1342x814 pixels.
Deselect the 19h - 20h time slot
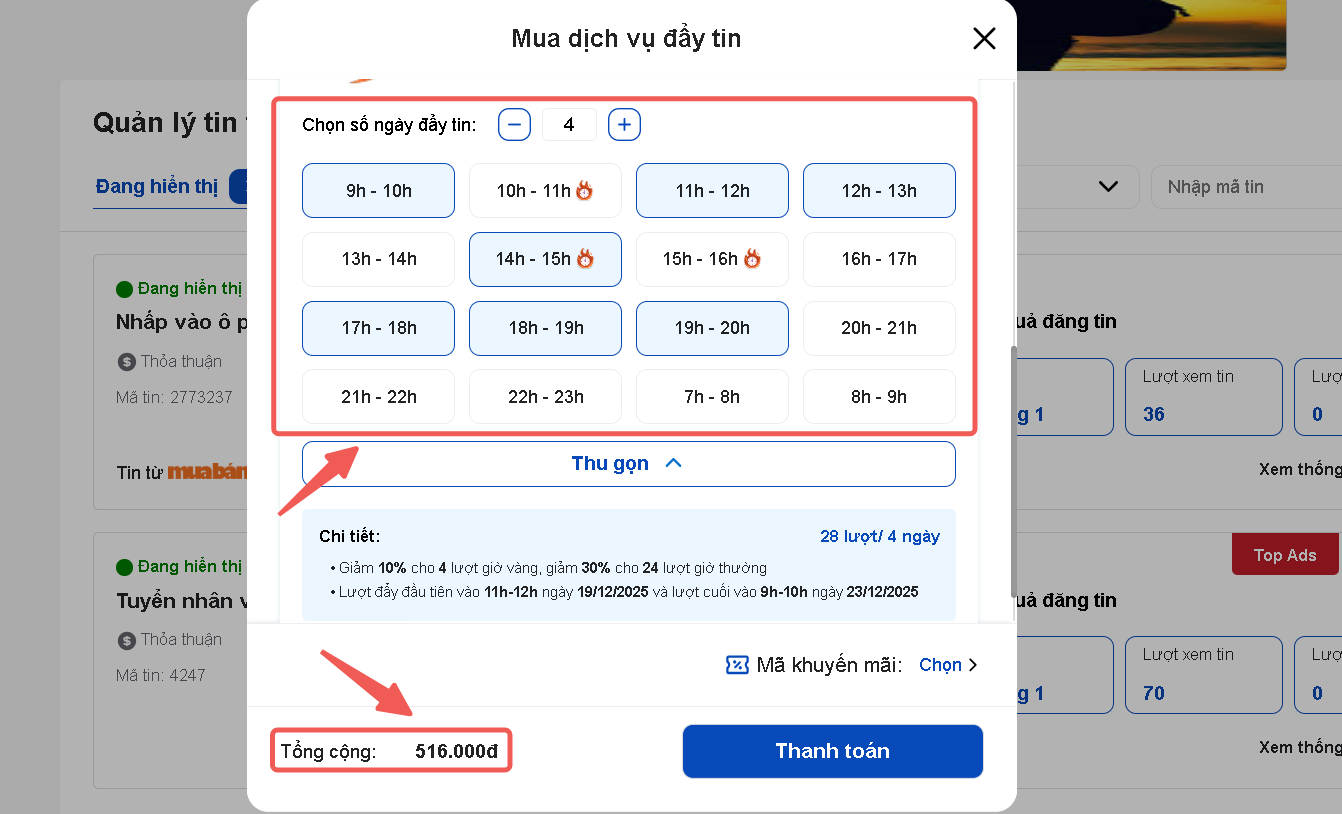[712, 328]
